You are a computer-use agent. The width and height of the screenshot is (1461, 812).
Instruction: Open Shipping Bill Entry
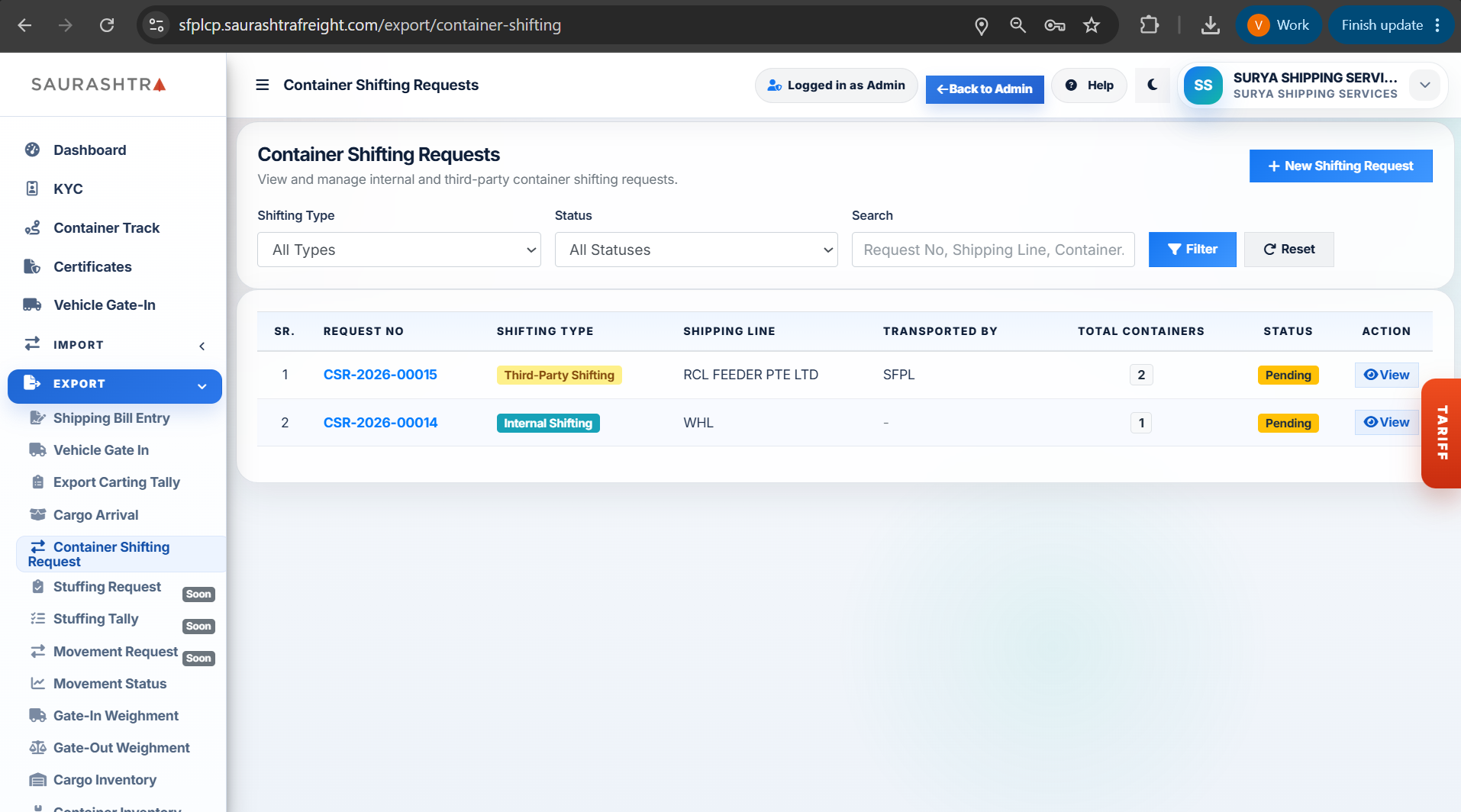point(111,418)
